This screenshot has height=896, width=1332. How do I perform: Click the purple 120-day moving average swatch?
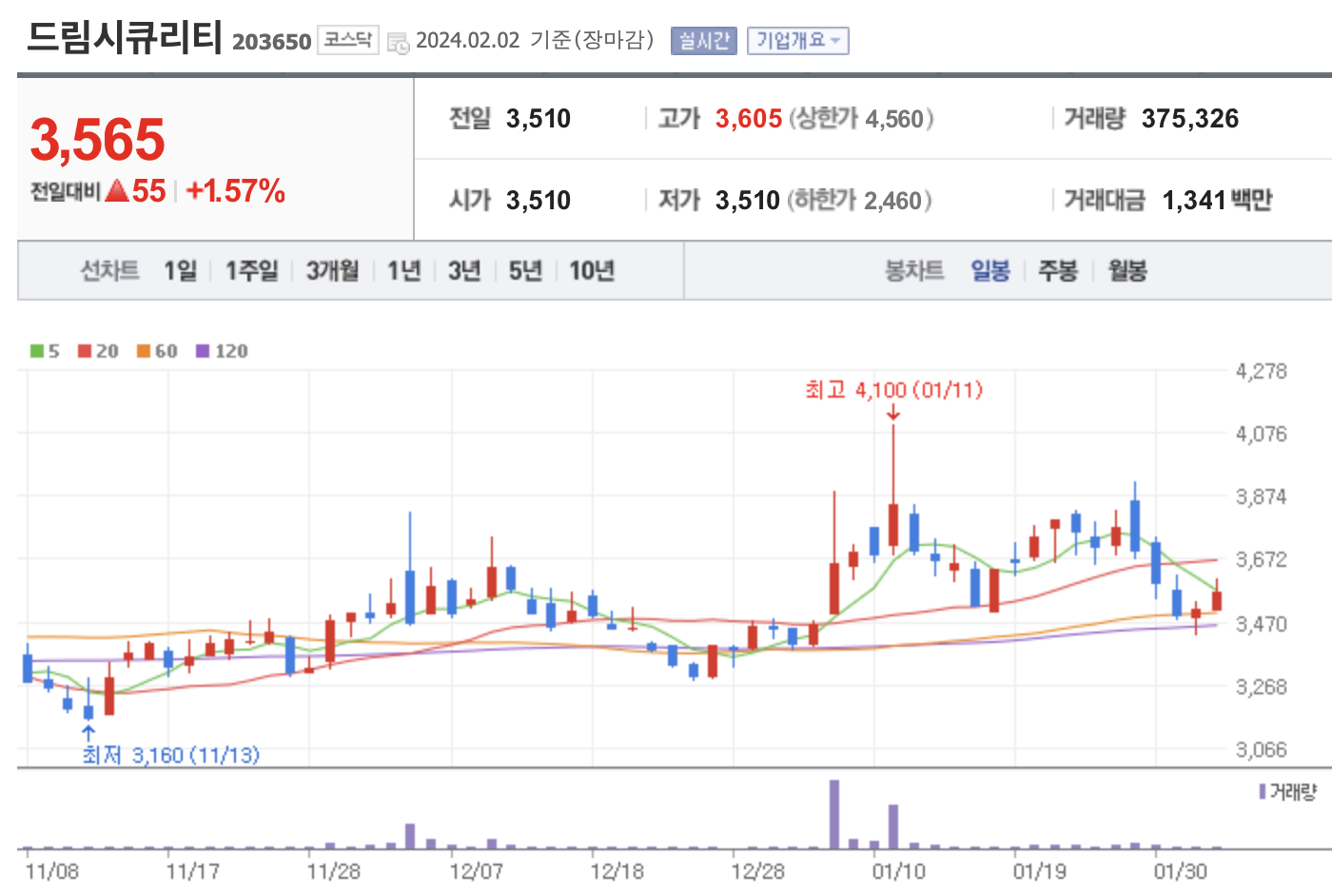pos(203,351)
